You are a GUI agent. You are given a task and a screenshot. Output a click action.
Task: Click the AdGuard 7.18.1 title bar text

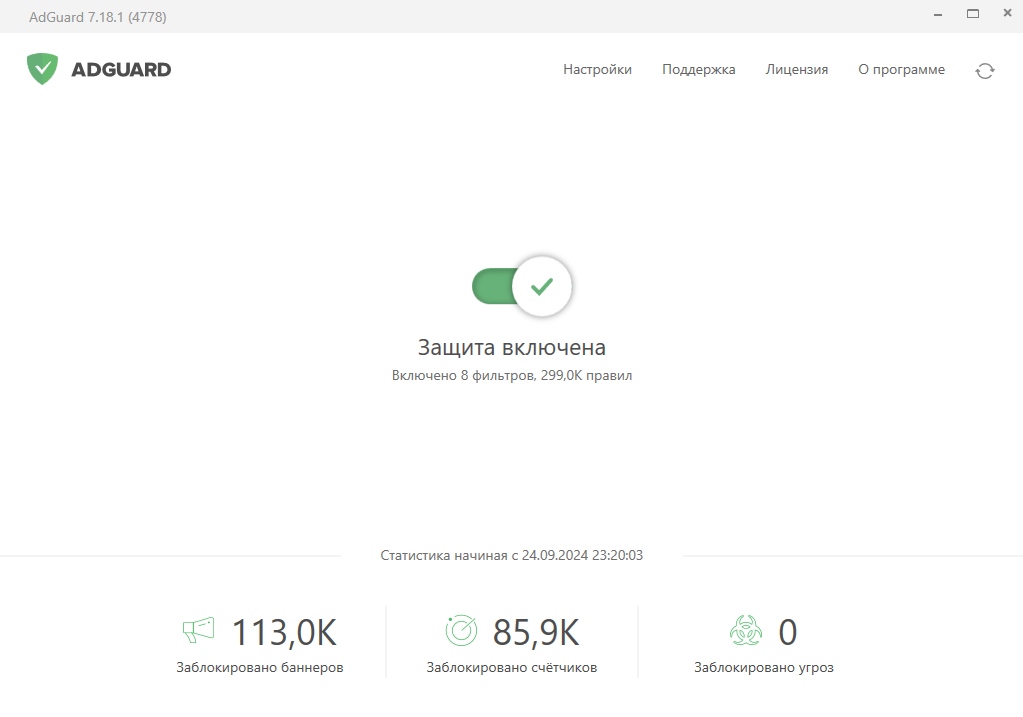(98, 17)
